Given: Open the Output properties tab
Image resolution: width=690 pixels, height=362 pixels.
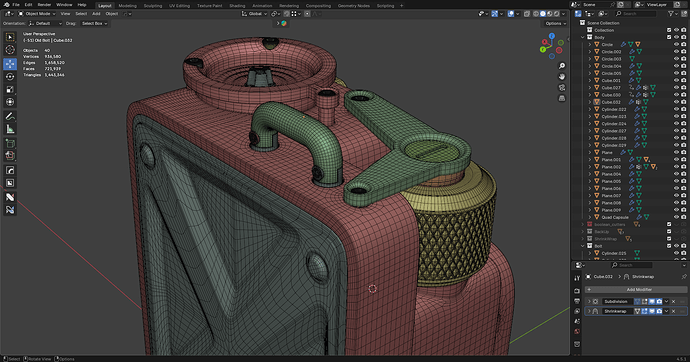Looking at the screenshot, I should click(577, 301).
